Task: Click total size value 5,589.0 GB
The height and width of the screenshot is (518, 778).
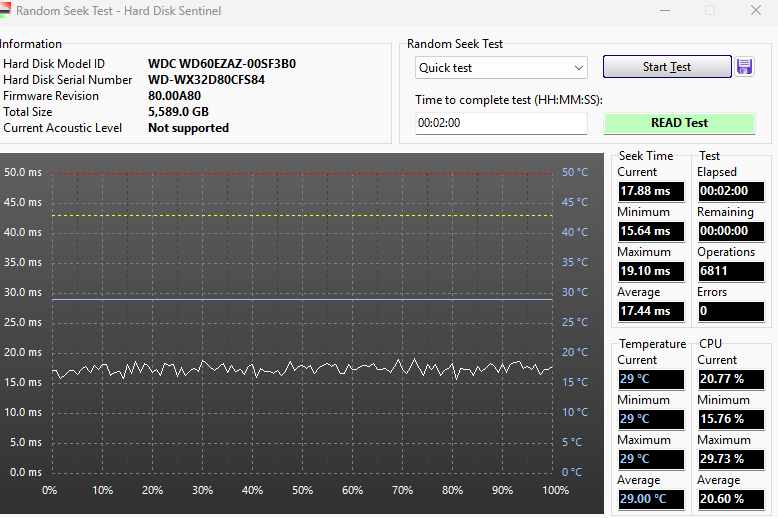Action: (x=178, y=112)
